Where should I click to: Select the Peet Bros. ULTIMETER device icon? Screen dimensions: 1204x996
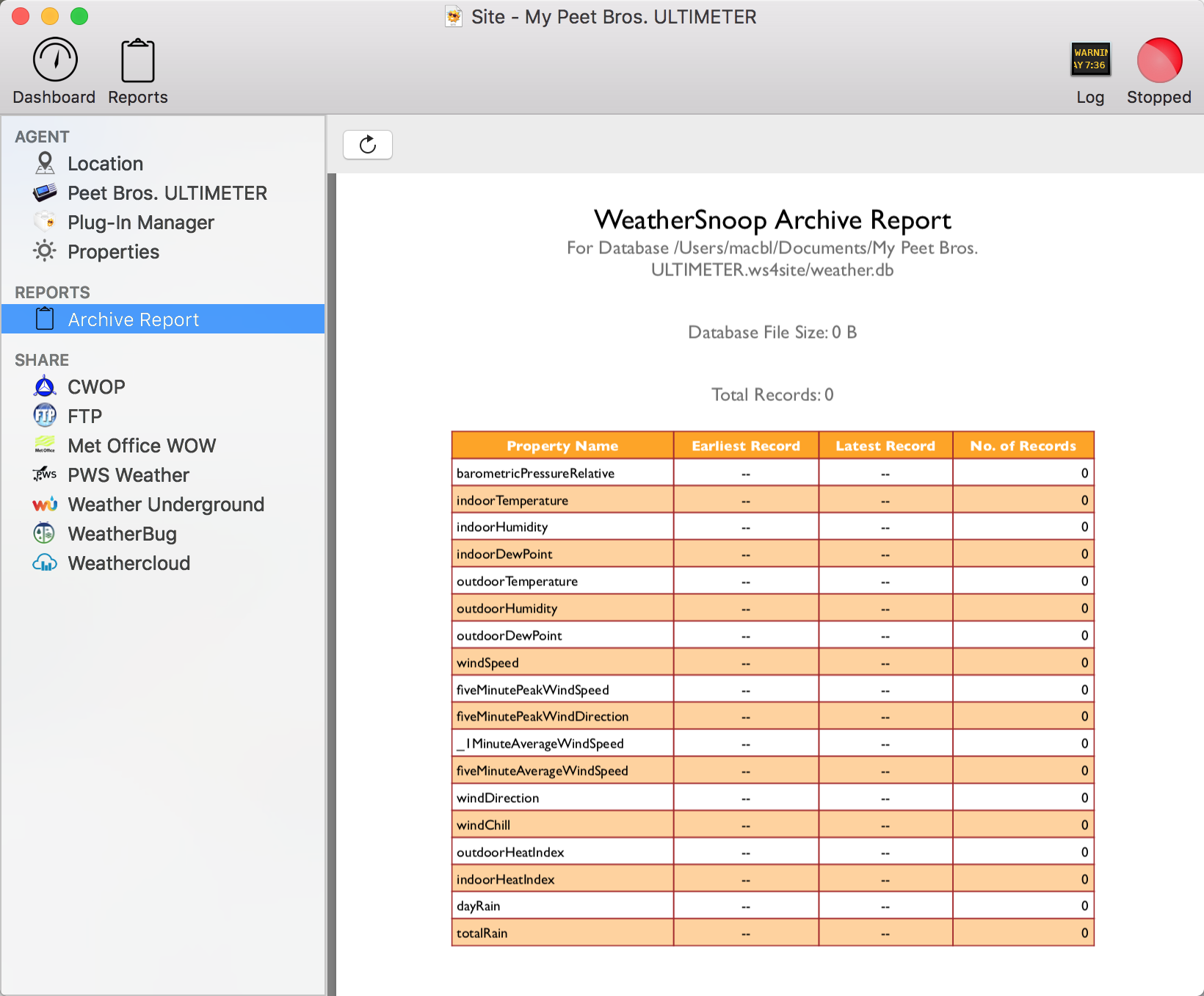click(45, 192)
